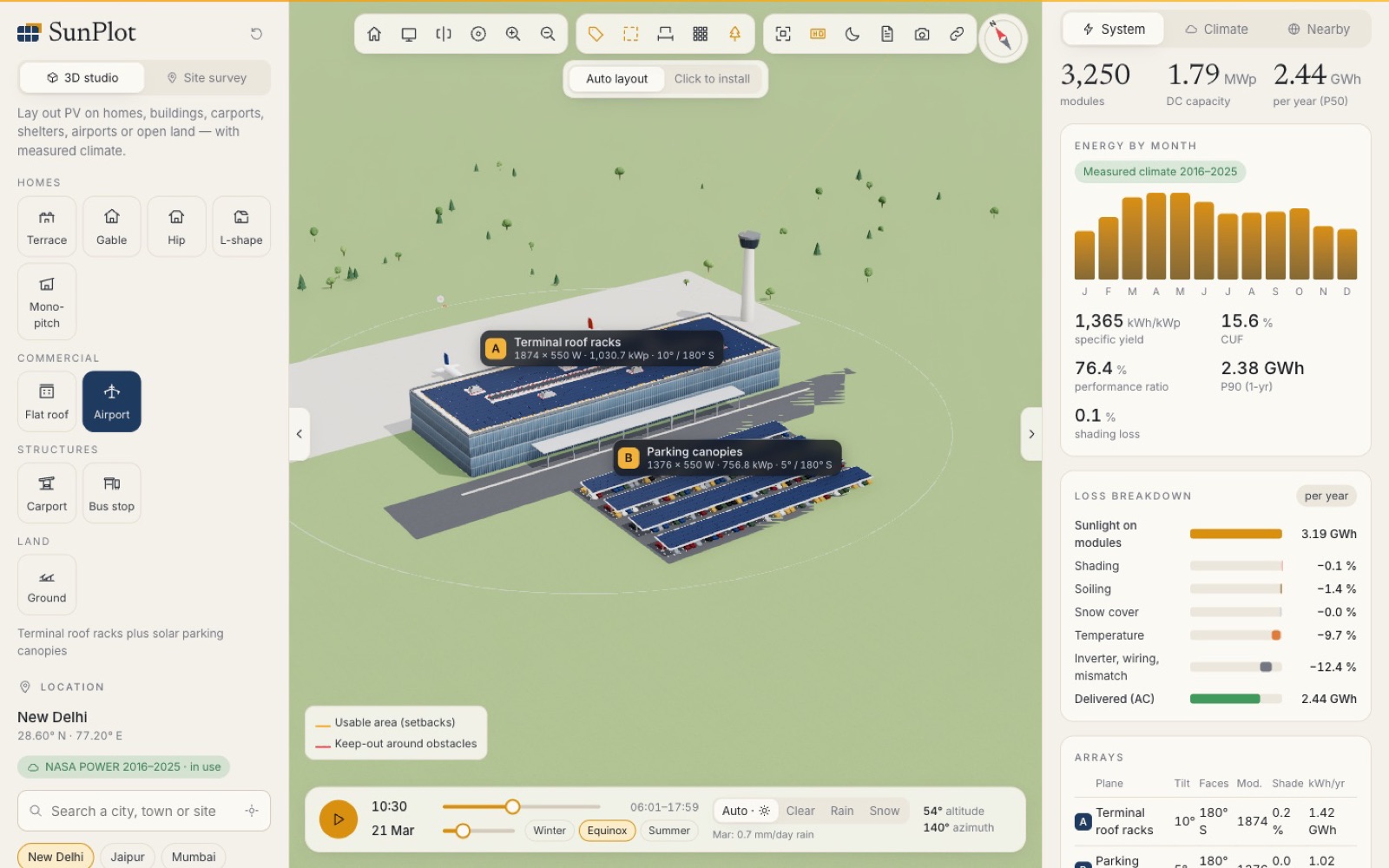Select the Winter season preset
Screen dimensions: 1389x868
click(x=550, y=831)
